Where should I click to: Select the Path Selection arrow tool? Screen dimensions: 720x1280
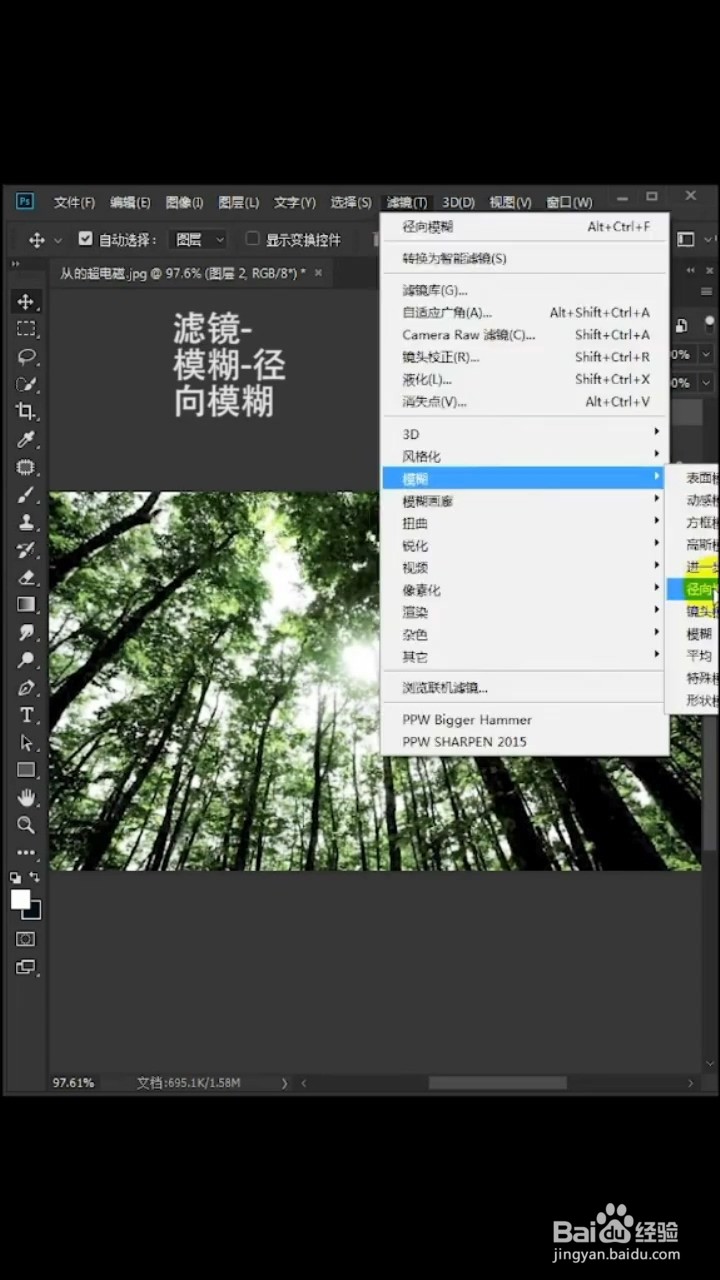[x=26, y=743]
